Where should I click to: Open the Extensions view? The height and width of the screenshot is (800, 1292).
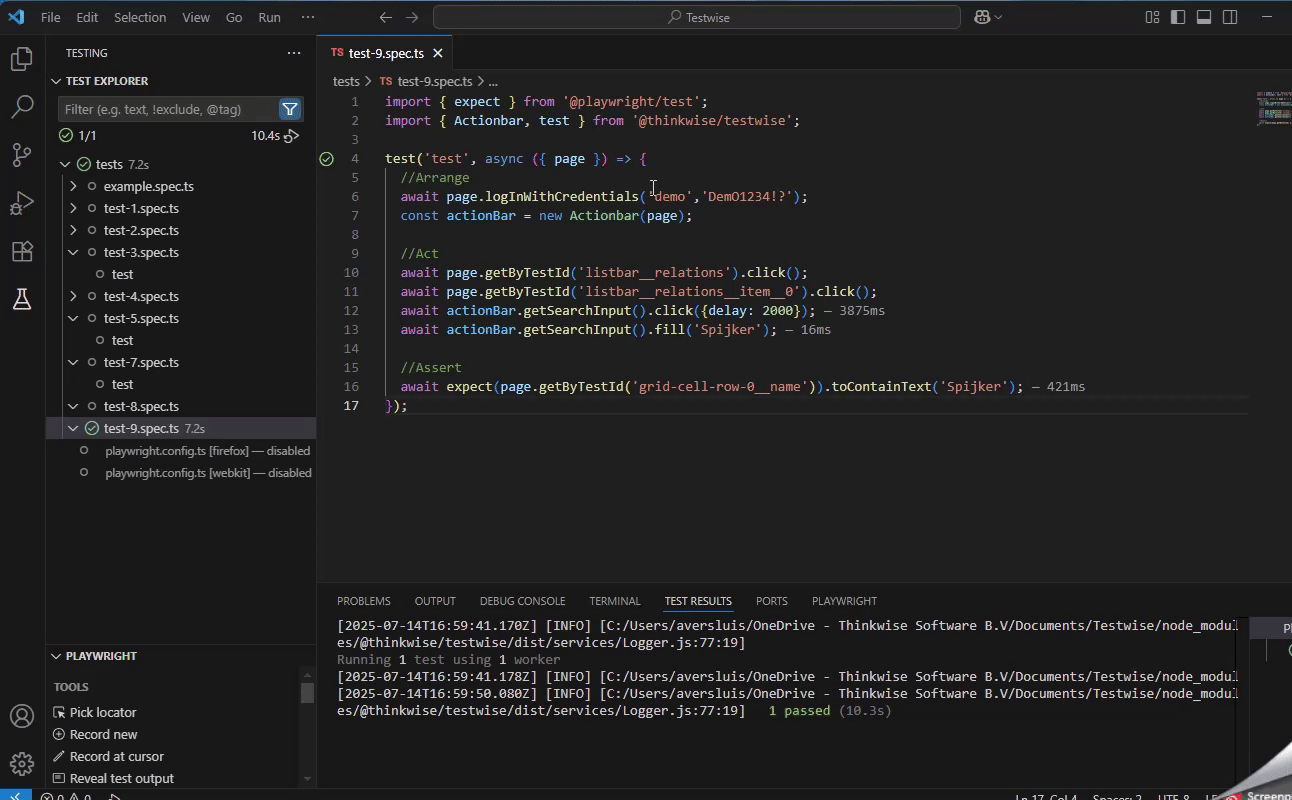(22, 251)
